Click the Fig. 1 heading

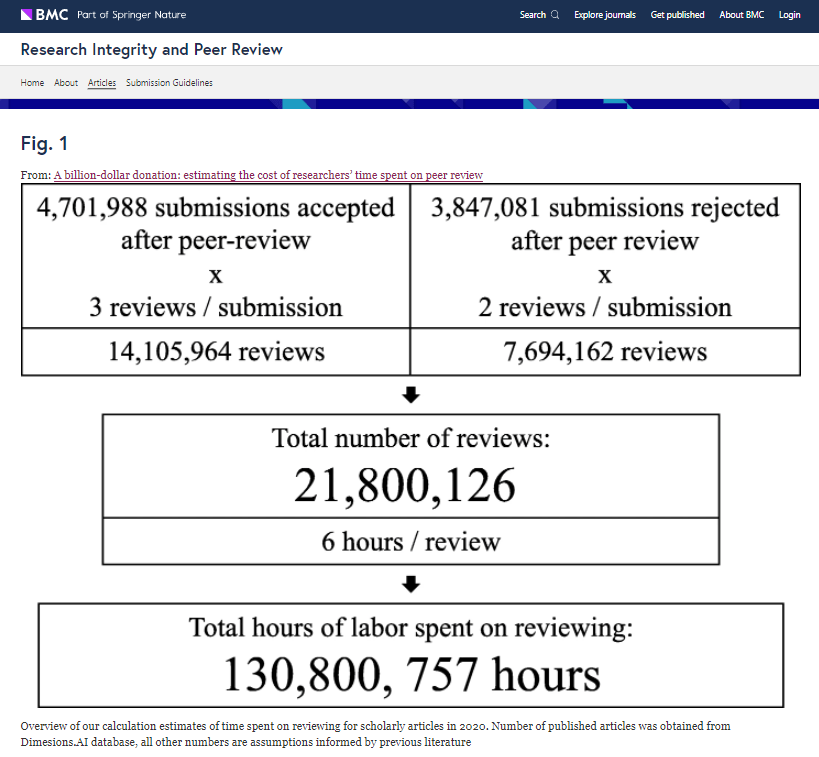(x=44, y=144)
